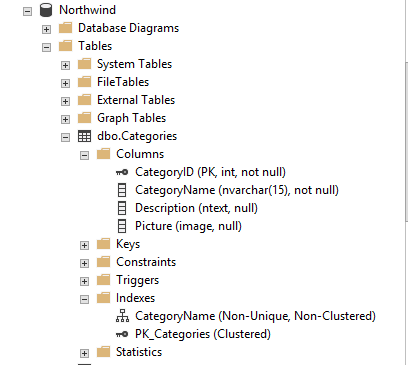This screenshot has width=408, height=365.
Task: Select 'CategoryID (PK, int, not null)' text
Action: pyautogui.click(x=210, y=172)
